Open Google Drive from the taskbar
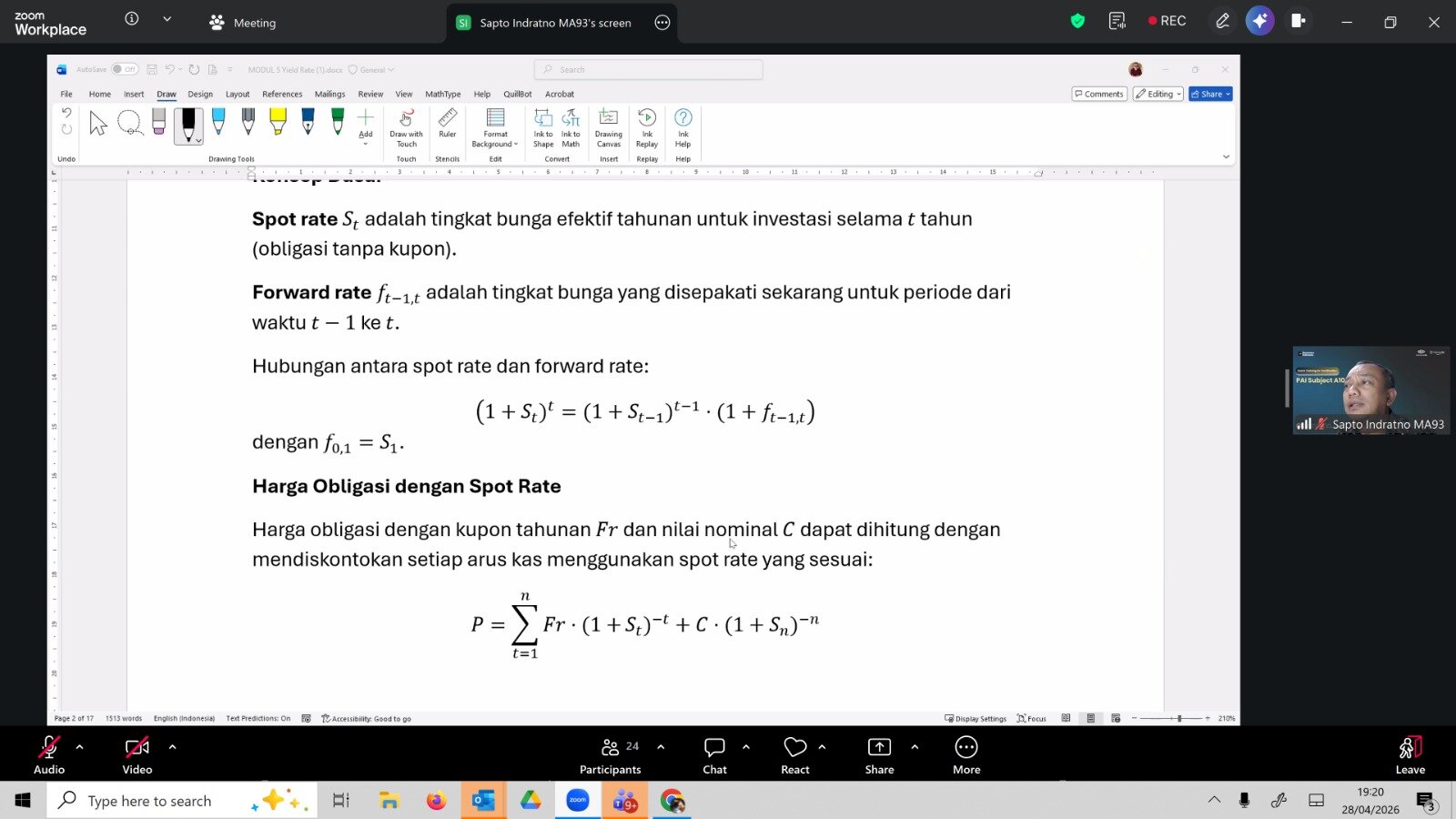The width and height of the screenshot is (1456, 819). [x=531, y=801]
